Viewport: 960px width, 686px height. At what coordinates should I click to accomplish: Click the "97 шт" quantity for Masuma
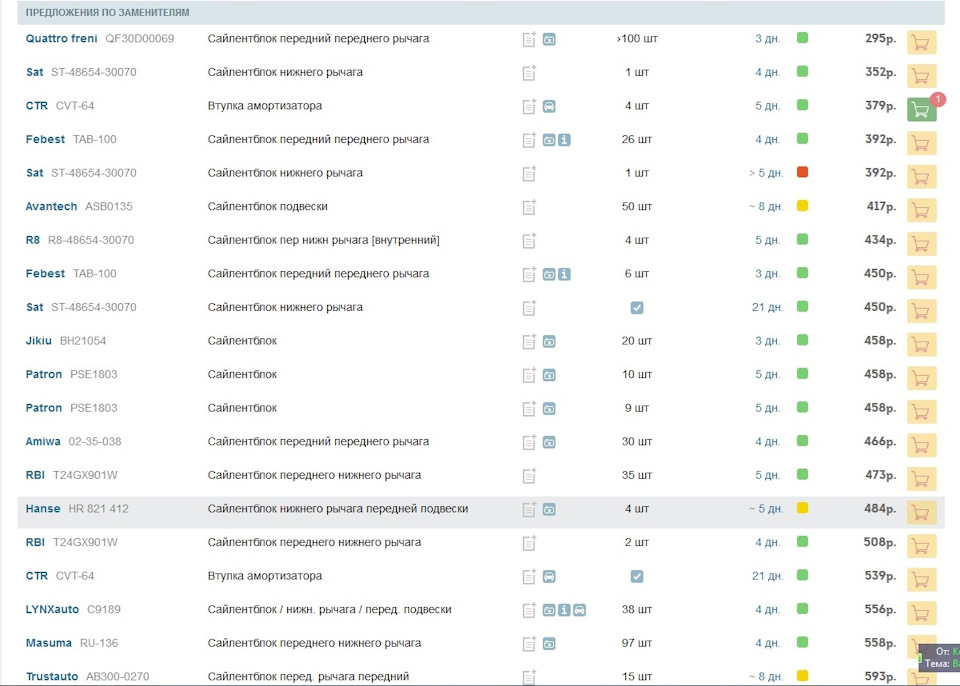click(637, 643)
